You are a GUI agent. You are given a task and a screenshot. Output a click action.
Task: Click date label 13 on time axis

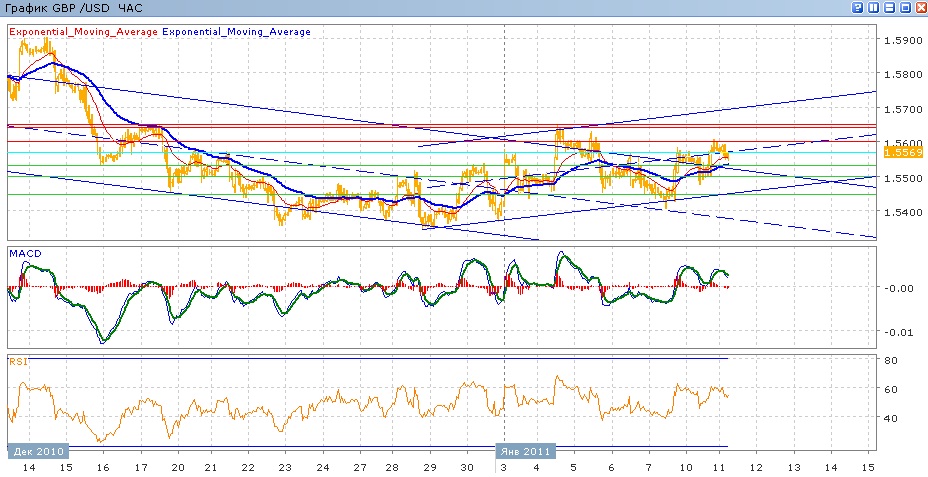pyautogui.click(x=794, y=467)
